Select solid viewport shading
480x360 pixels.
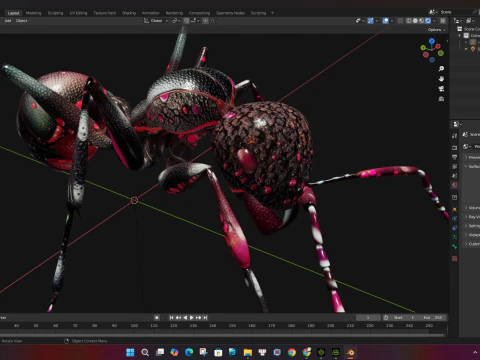coord(415,21)
